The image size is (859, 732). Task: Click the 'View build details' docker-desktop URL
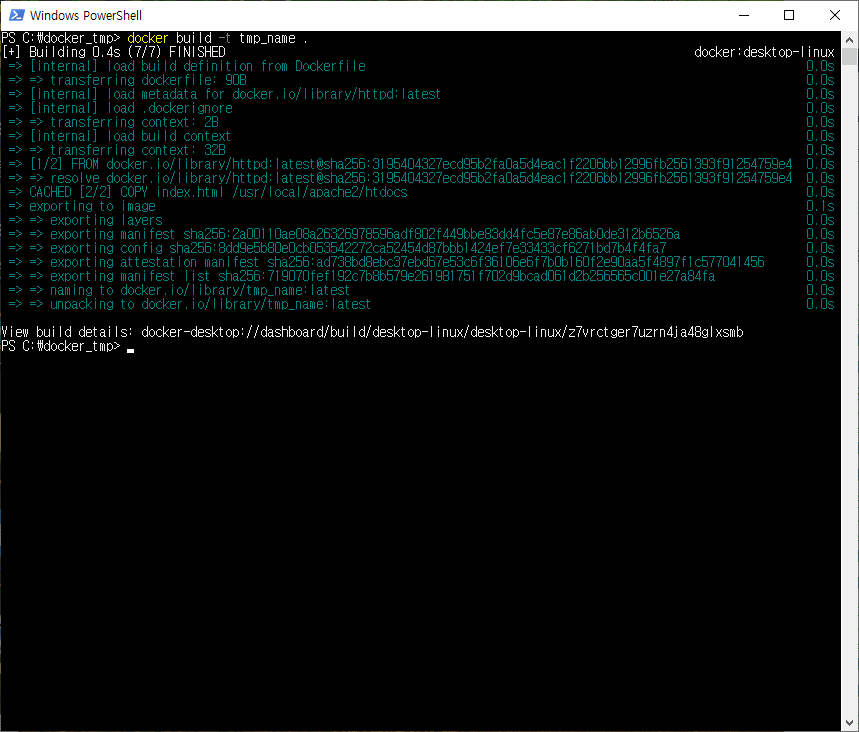click(442, 333)
